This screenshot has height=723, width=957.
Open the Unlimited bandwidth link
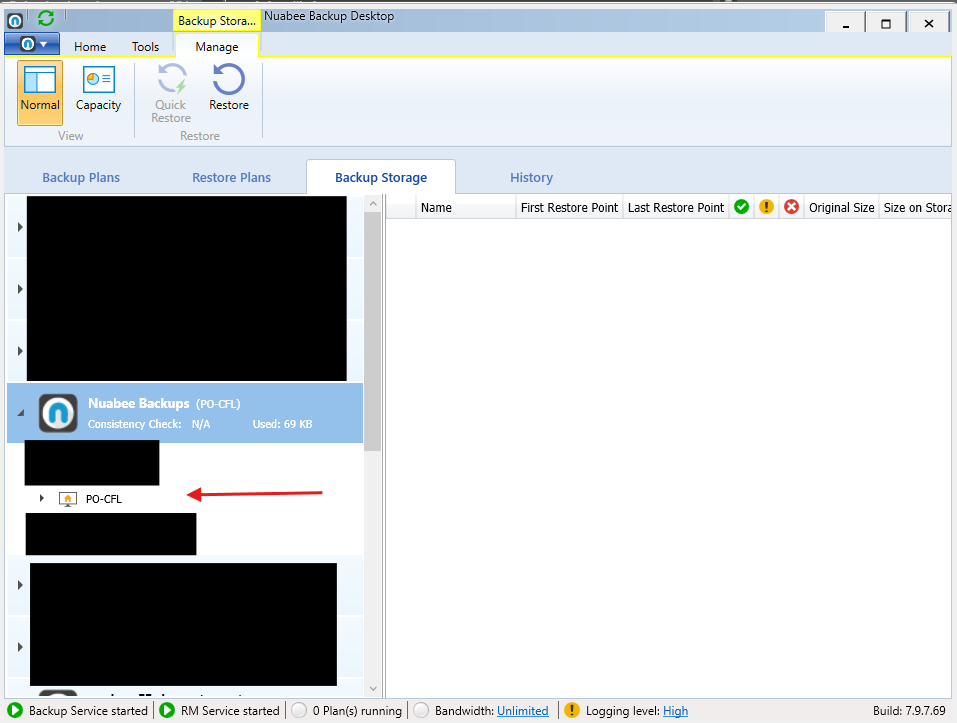[522, 711]
